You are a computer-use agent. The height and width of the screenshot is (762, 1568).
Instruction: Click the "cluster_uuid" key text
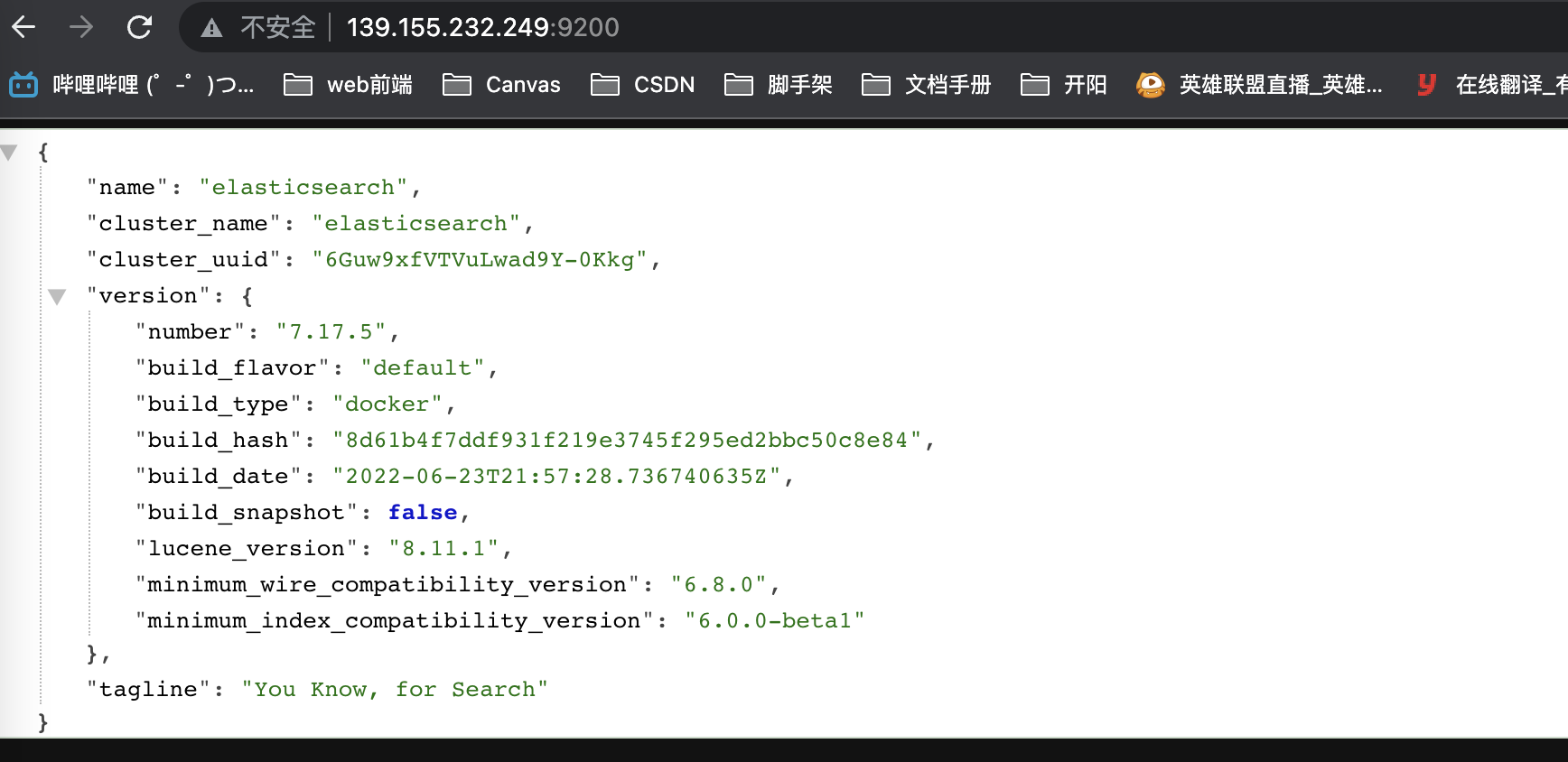[x=184, y=260]
